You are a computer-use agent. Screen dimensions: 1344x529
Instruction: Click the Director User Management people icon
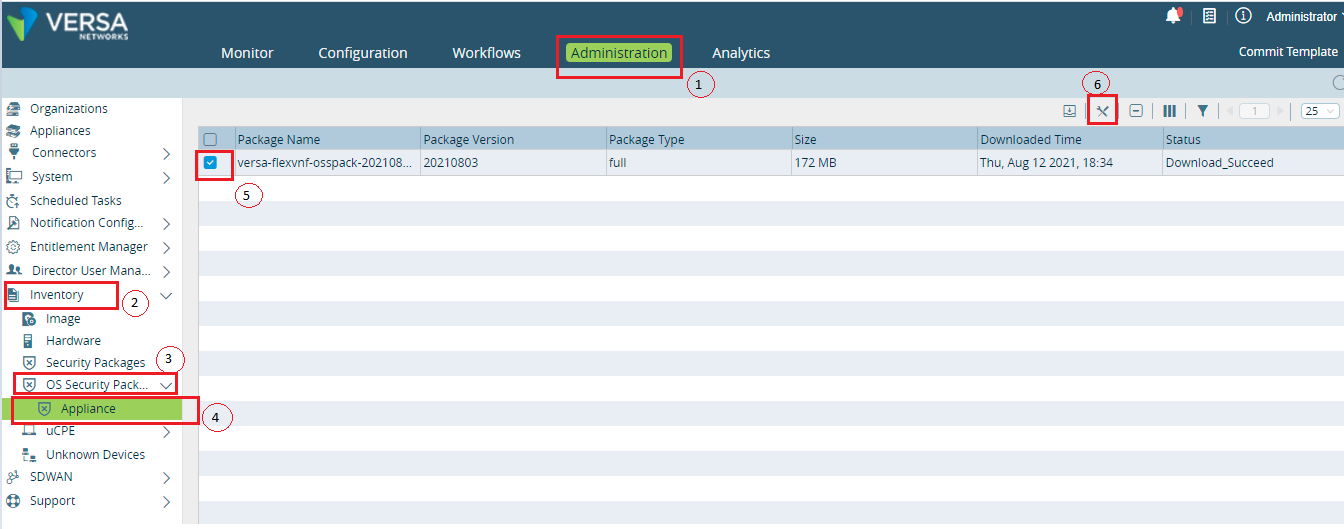pyautogui.click(x=13, y=270)
